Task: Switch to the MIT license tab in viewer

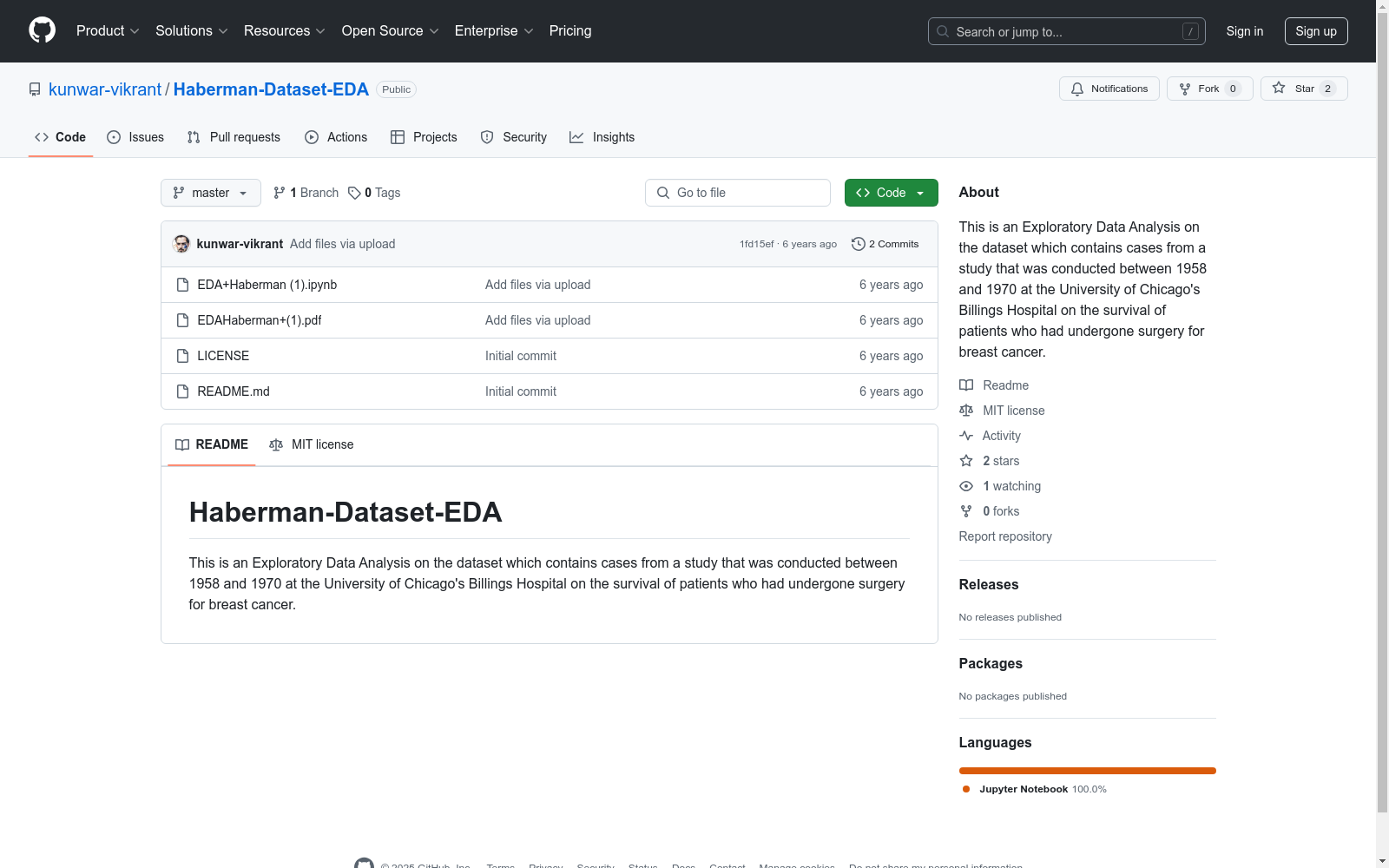Action: [312, 444]
